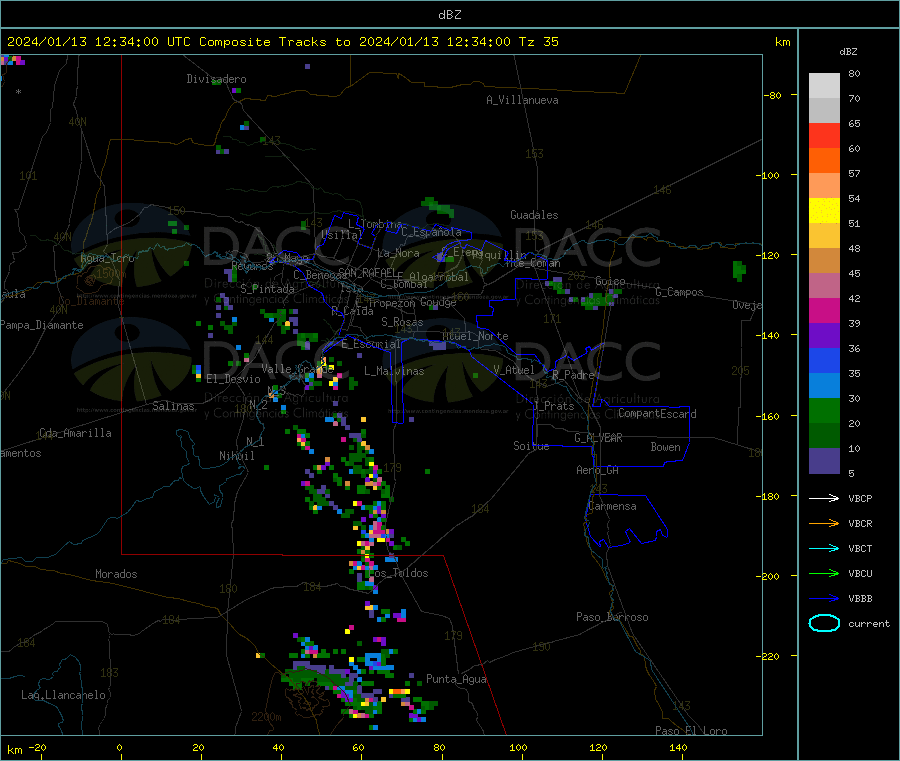Click the Salinas location label

click(173, 406)
